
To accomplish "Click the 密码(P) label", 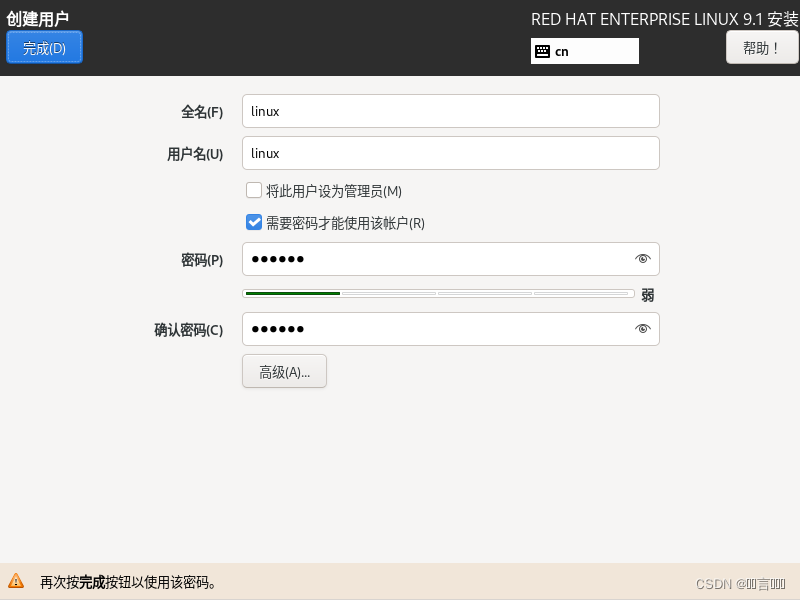I will pyautogui.click(x=202, y=260).
